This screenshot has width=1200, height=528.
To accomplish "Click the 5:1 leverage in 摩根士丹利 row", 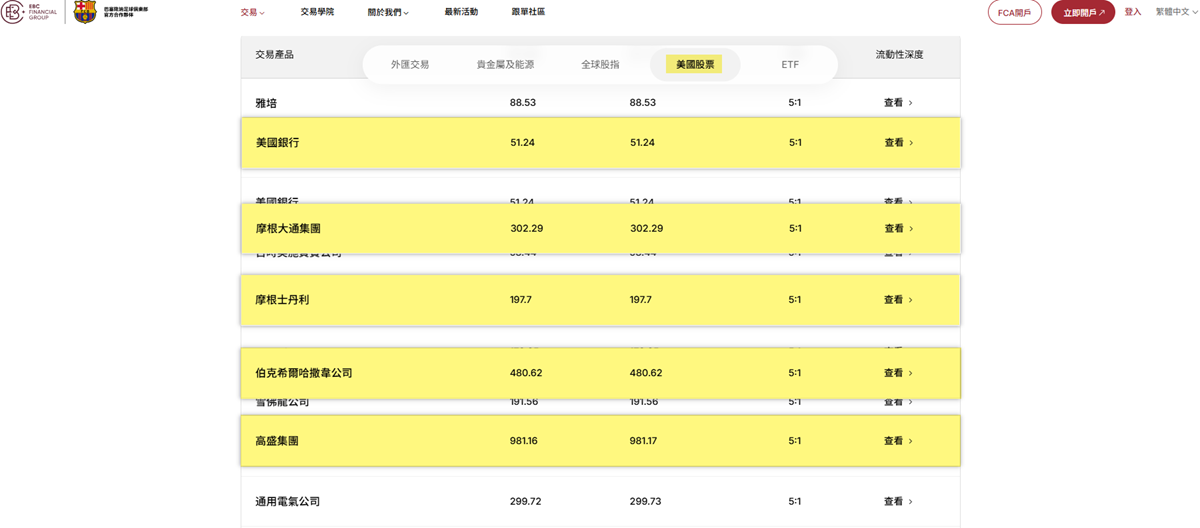I will click(x=795, y=300).
